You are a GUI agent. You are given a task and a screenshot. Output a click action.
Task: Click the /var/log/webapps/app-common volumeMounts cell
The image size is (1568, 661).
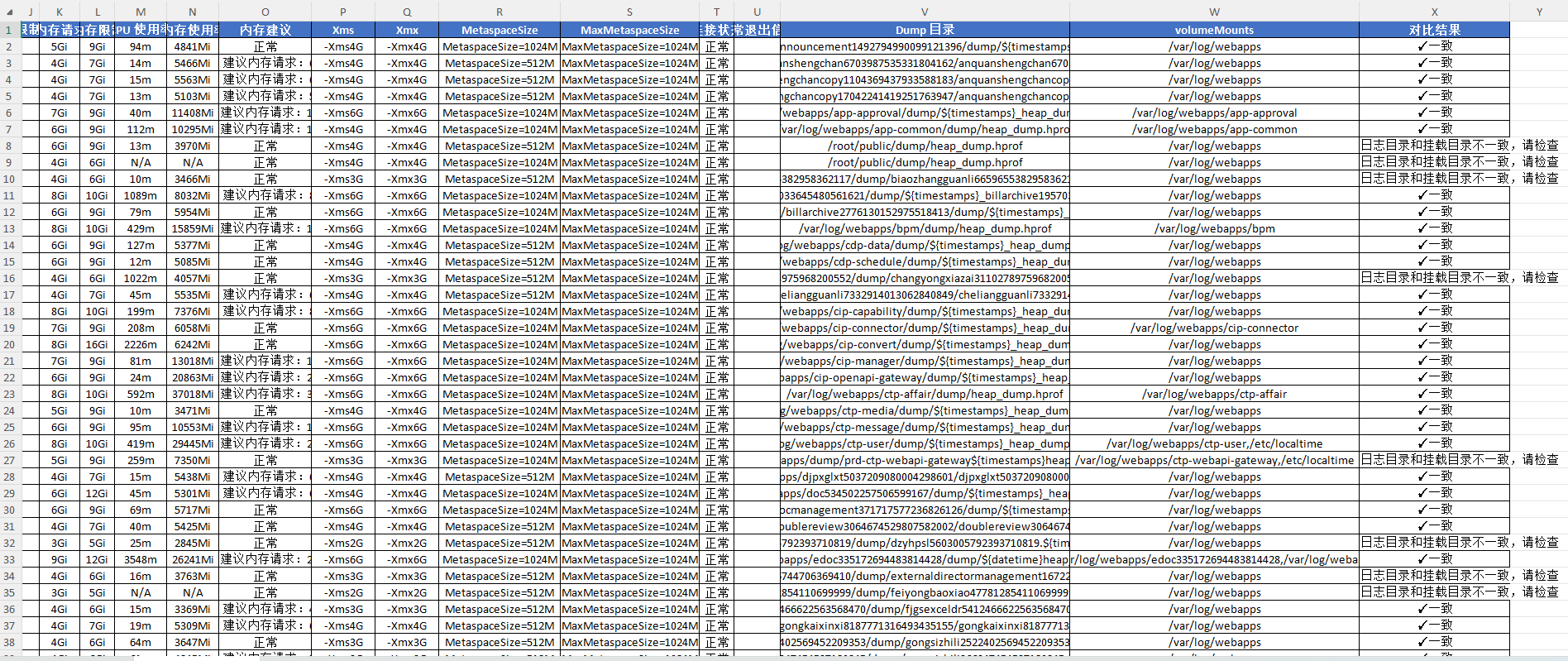[x=1214, y=129]
